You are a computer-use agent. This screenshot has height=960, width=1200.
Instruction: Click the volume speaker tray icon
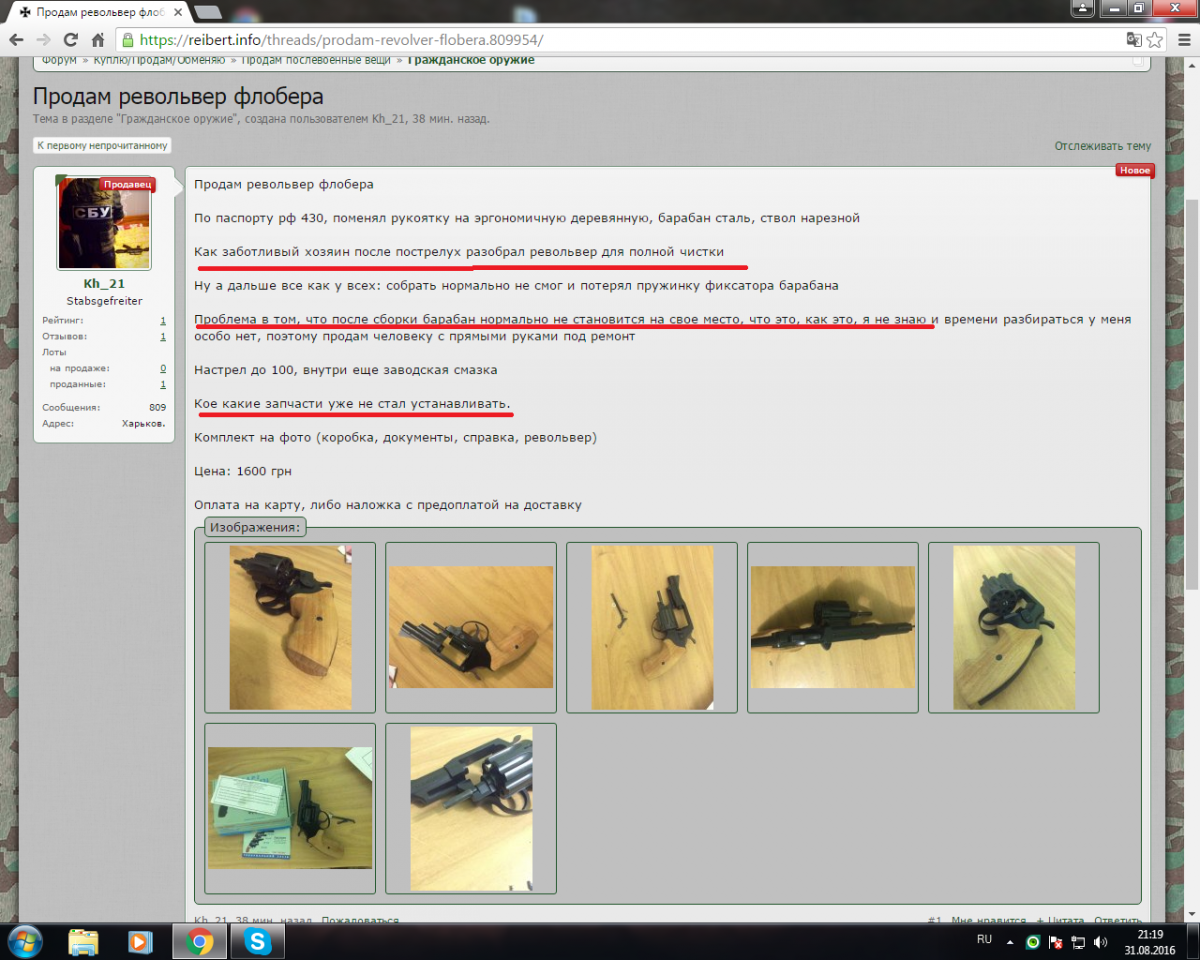click(1100, 942)
